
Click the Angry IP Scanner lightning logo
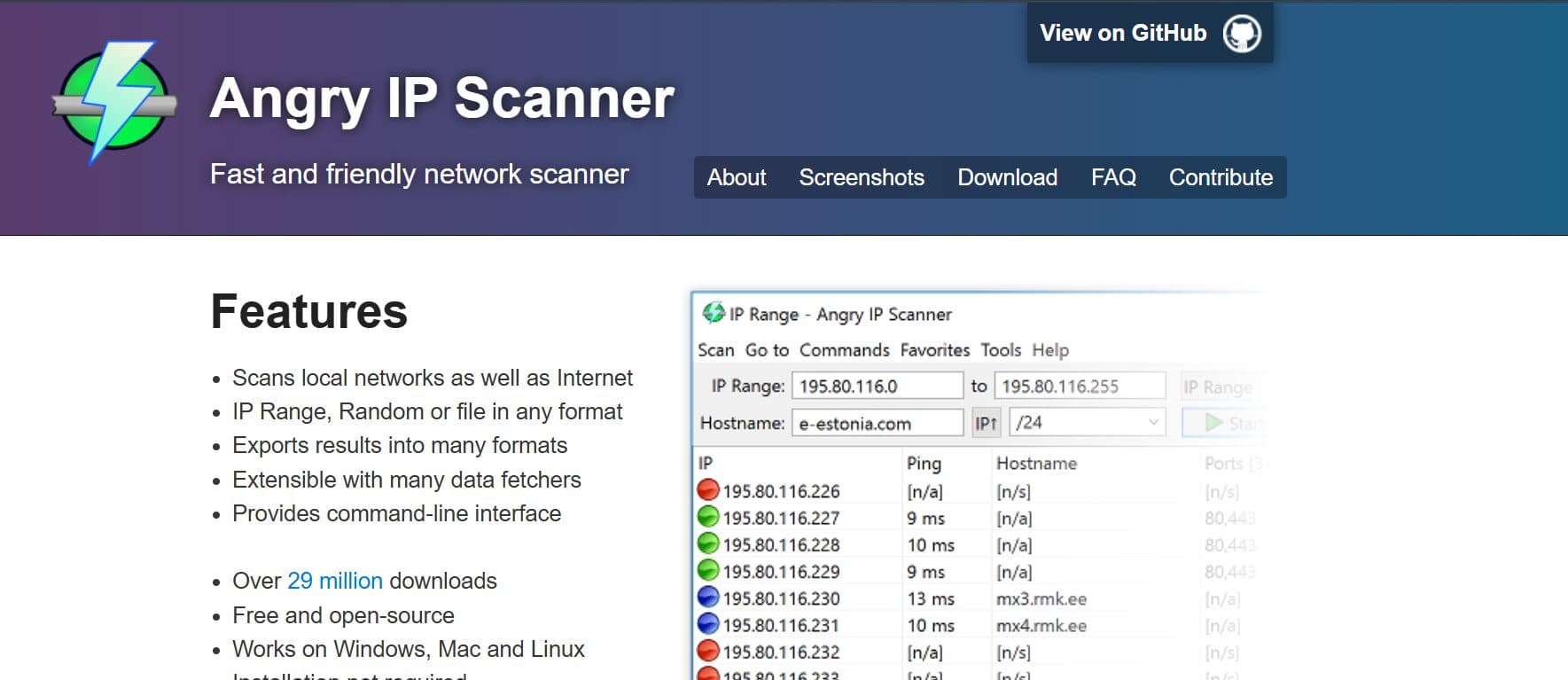pyautogui.click(x=114, y=102)
